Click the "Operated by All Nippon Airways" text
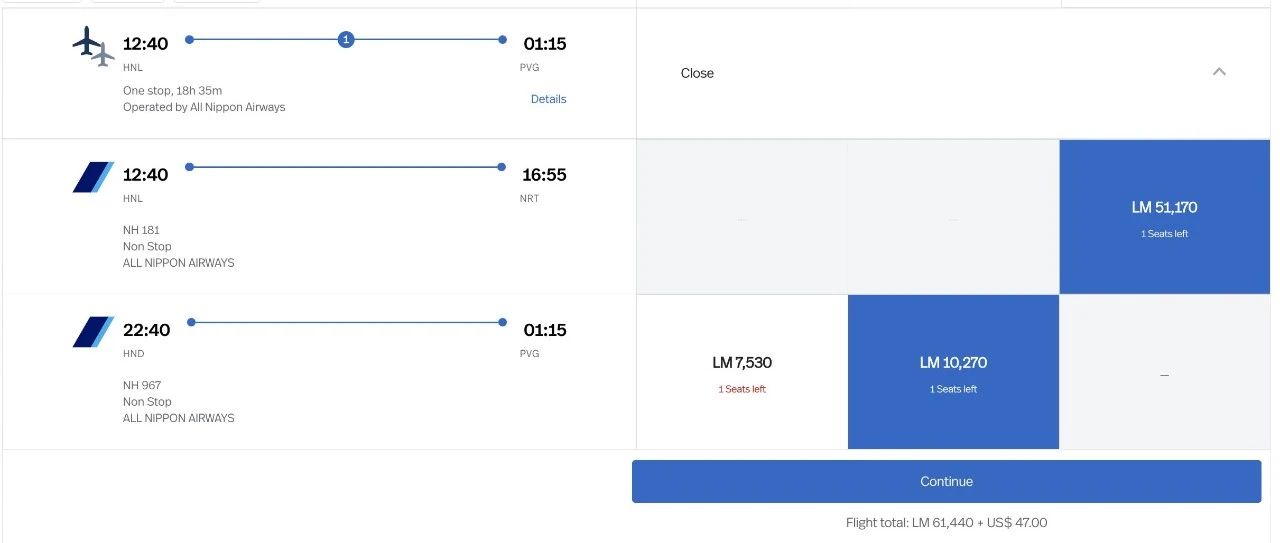 coord(204,107)
